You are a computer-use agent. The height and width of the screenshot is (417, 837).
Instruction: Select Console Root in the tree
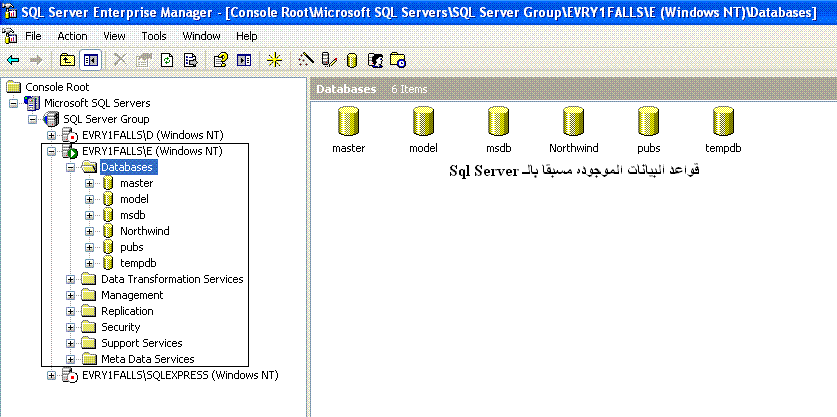click(57, 87)
